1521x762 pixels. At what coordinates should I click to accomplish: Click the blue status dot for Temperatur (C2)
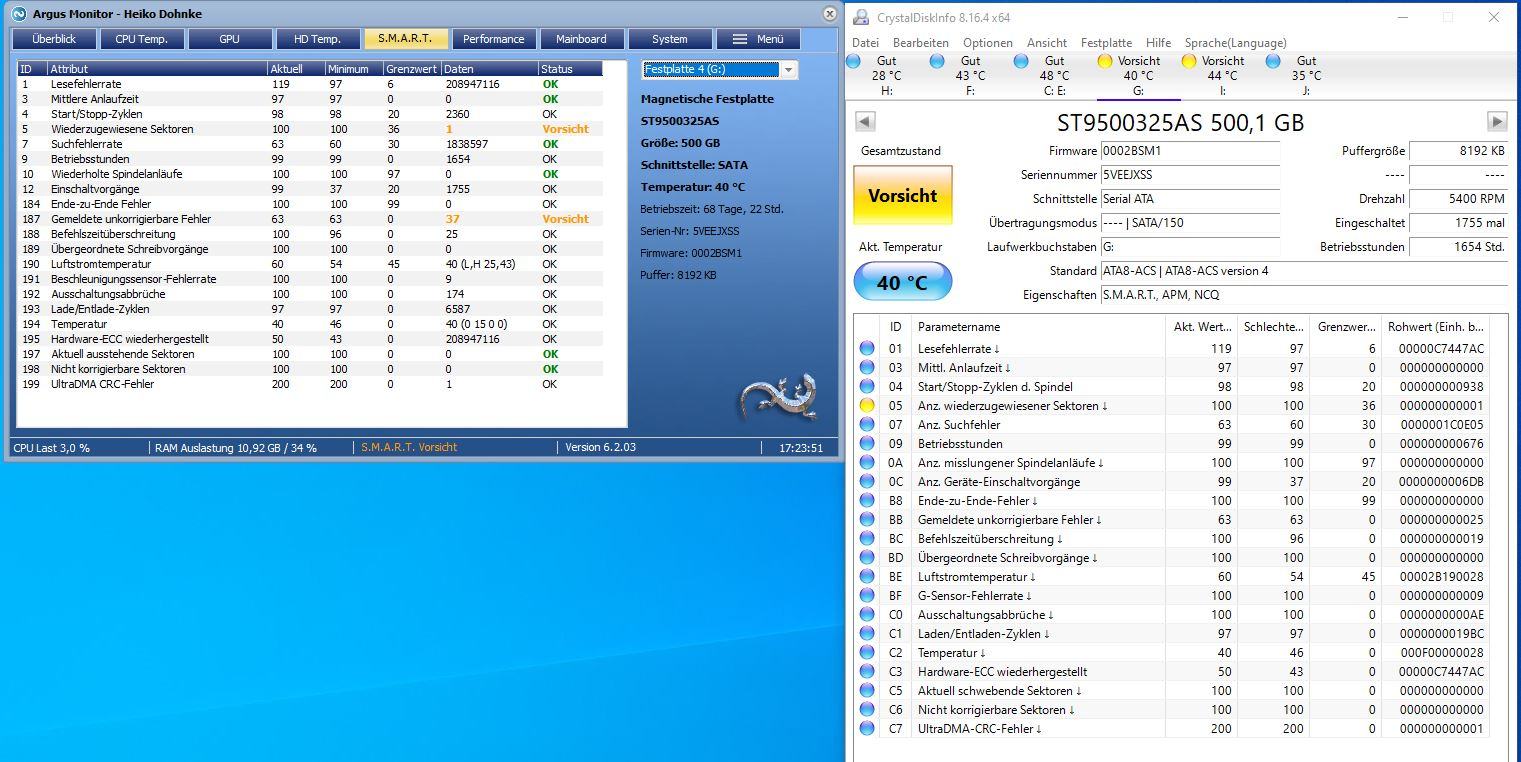867,653
